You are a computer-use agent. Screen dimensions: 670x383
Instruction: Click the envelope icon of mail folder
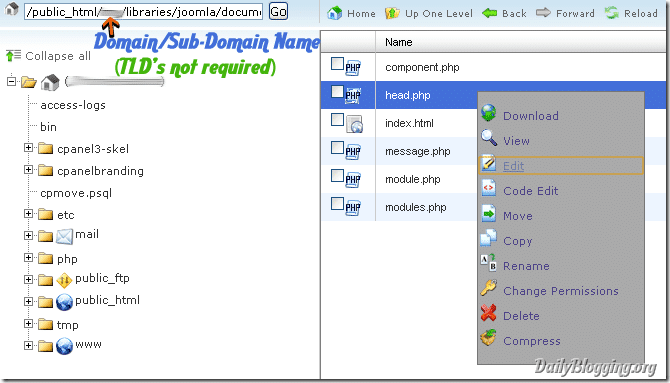click(65, 236)
